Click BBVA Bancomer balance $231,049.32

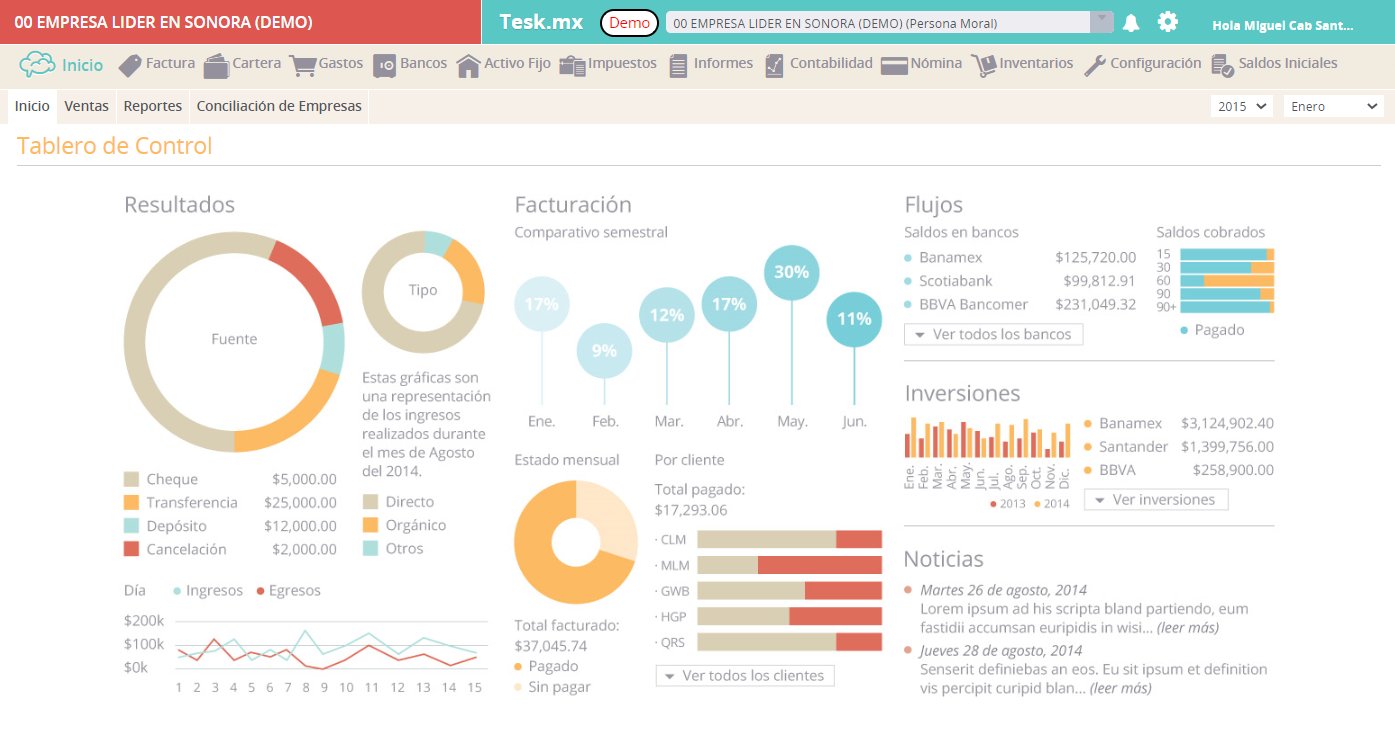pos(1096,304)
